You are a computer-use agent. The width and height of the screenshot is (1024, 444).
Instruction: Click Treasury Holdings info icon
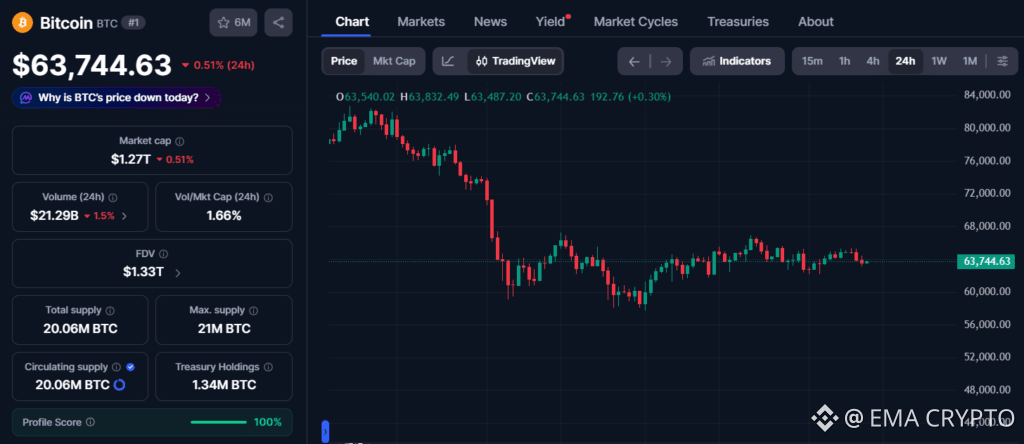(x=269, y=368)
